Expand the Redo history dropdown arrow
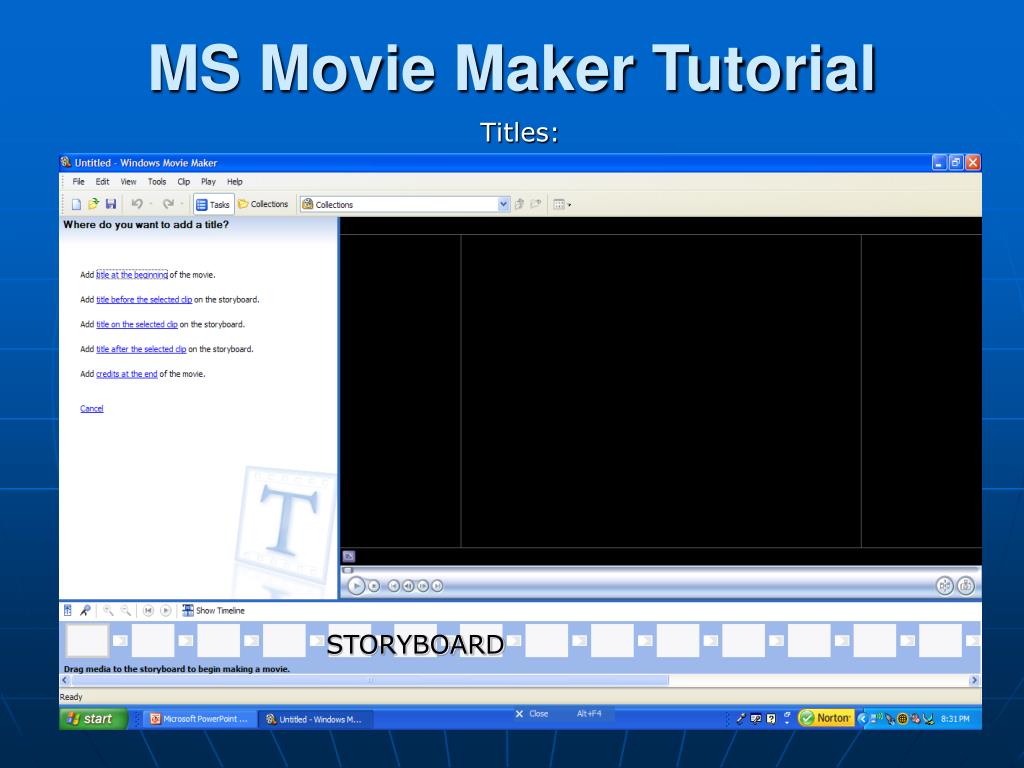This screenshot has width=1024, height=768. tap(182, 204)
